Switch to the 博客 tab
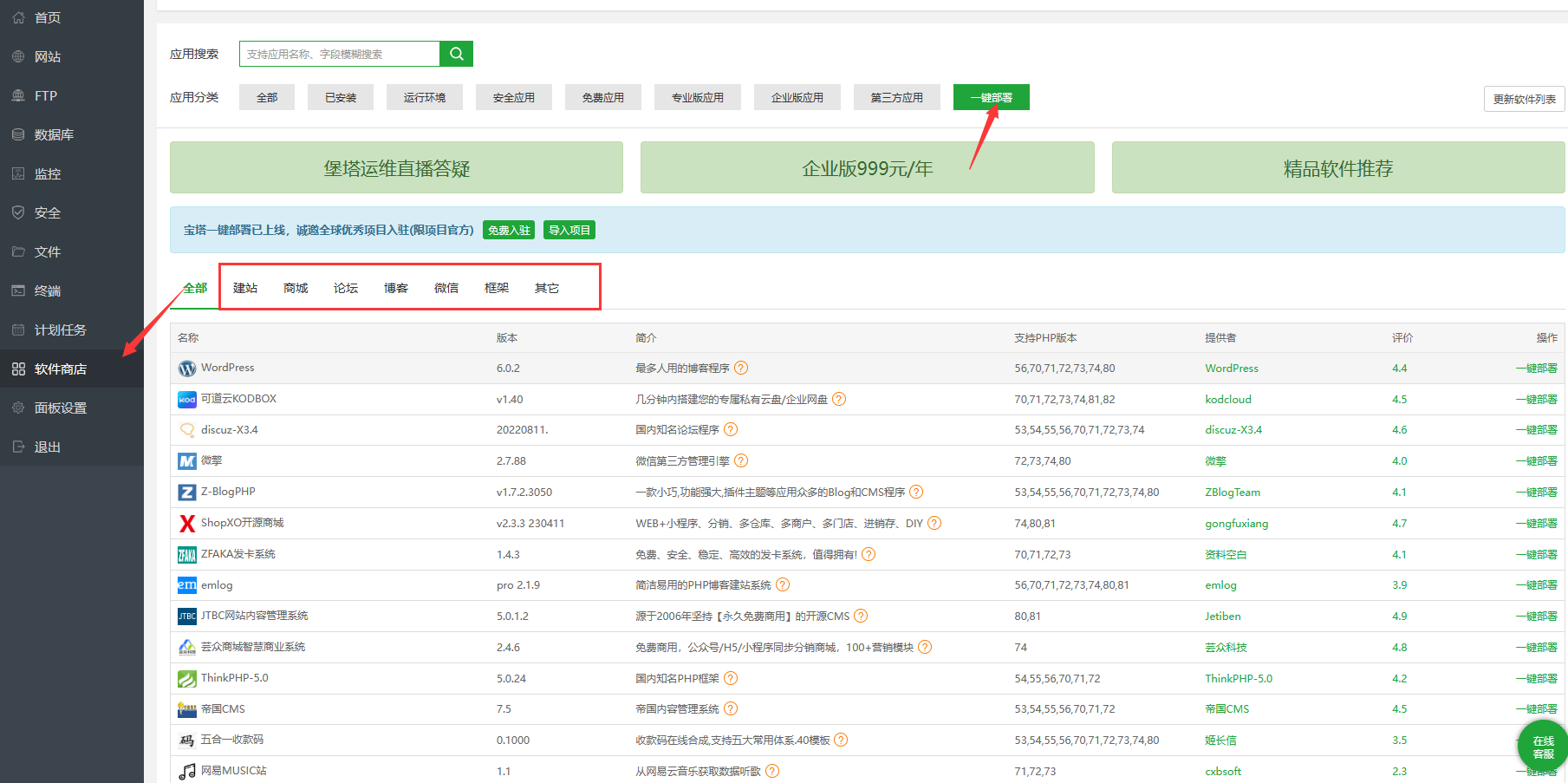This screenshot has width=1568, height=783. [x=396, y=288]
